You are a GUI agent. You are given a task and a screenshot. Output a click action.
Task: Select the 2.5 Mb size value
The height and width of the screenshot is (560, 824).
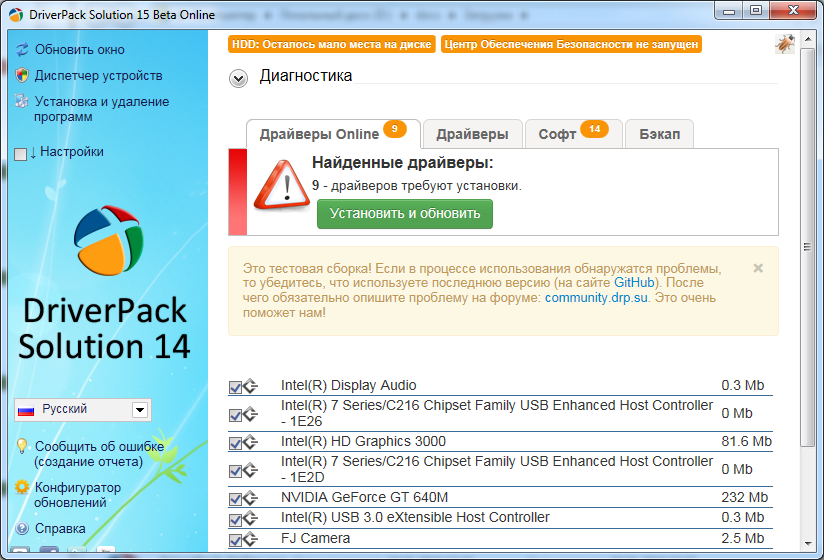(743, 538)
